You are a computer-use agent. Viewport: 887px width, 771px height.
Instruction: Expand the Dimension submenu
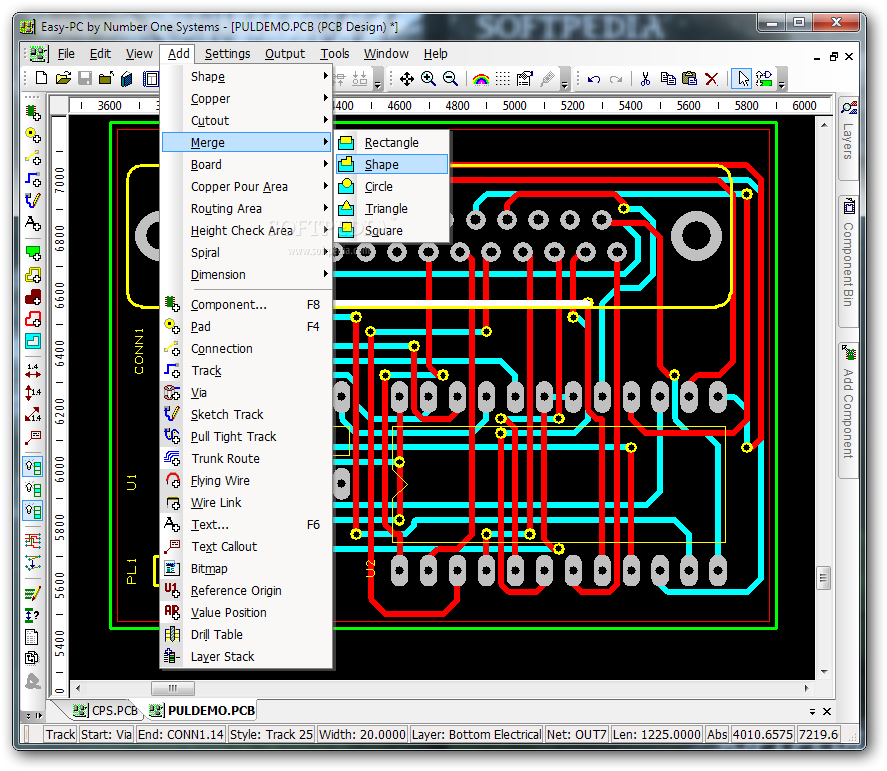click(246, 275)
